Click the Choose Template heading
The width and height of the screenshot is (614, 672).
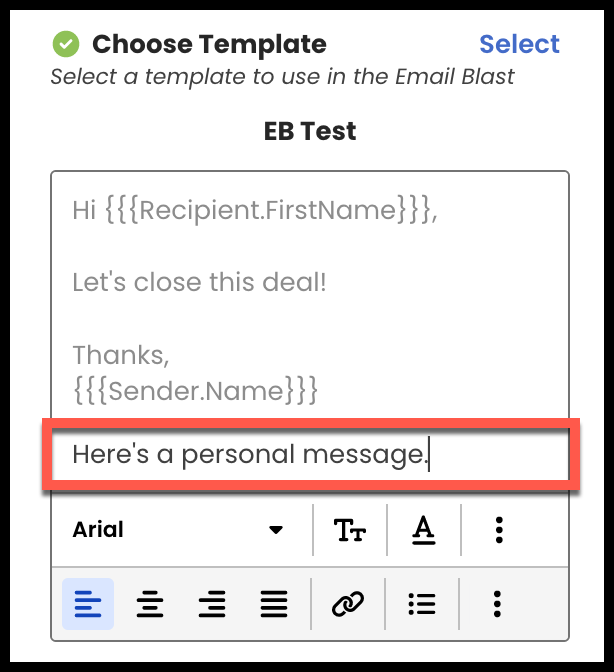coord(210,44)
